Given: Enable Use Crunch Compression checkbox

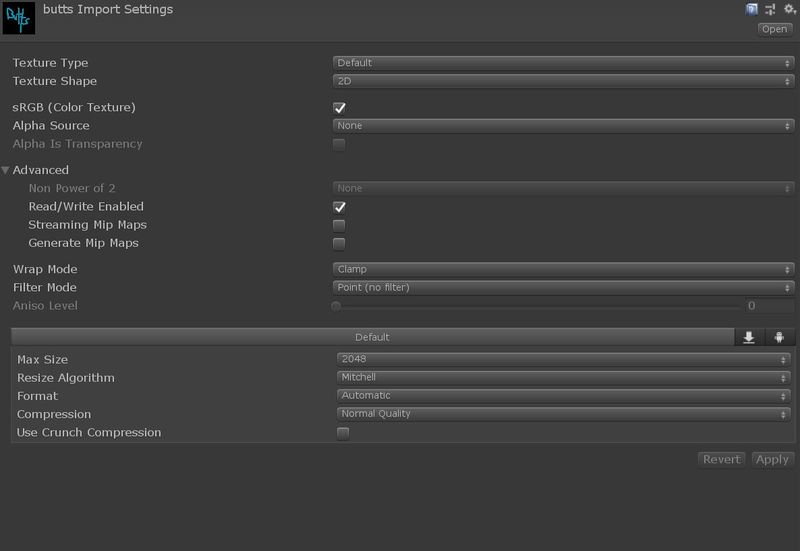Looking at the screenshot, I should pyautogui.click(x=343, y=433).
